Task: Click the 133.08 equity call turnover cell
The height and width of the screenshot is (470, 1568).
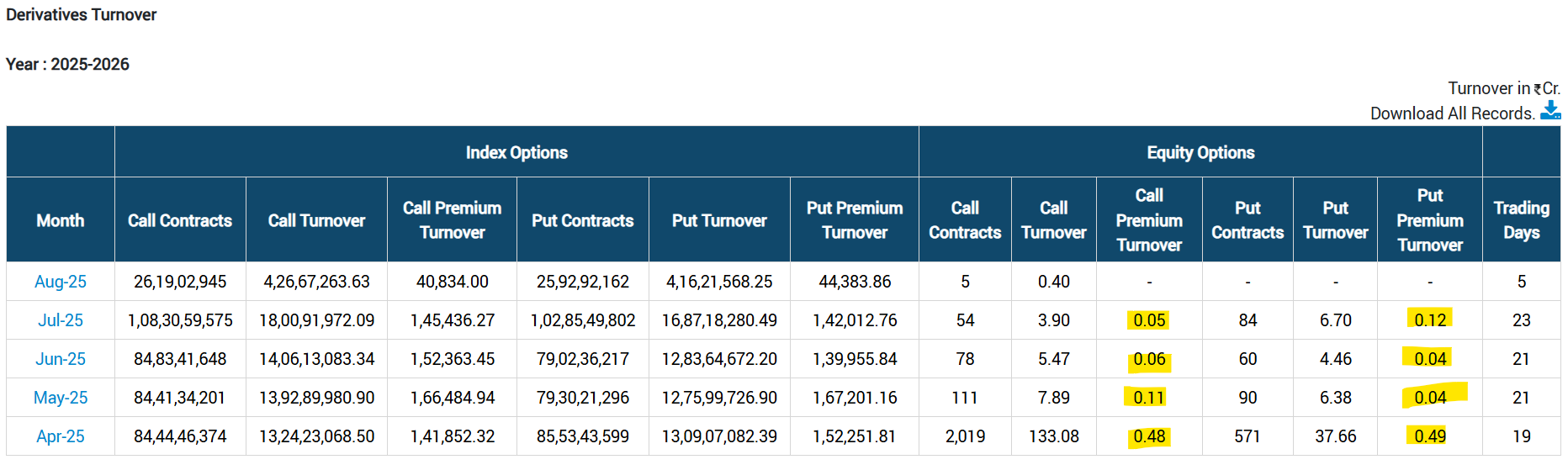Action: [x=1053, y=436]
